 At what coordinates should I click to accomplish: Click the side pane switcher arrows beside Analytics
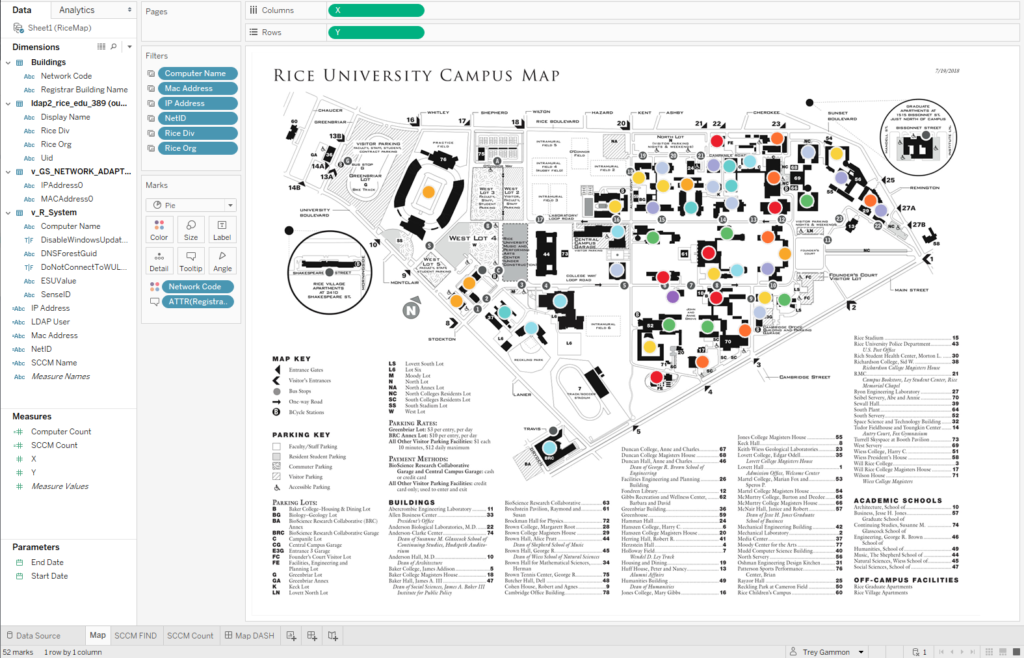(x=129, y=10)
